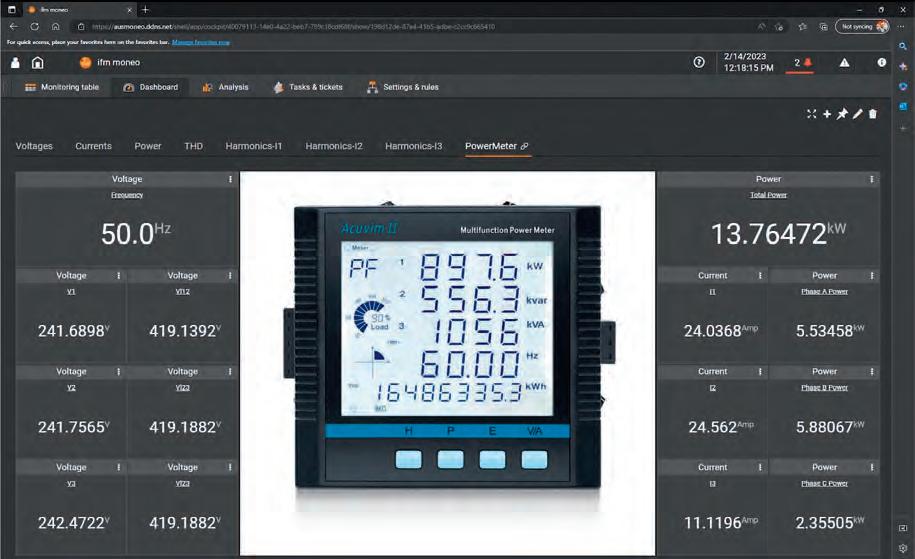Open options menu of V2 Voltage widget
Viewport: 915px width, 559px height.
(x=118, y=371)
